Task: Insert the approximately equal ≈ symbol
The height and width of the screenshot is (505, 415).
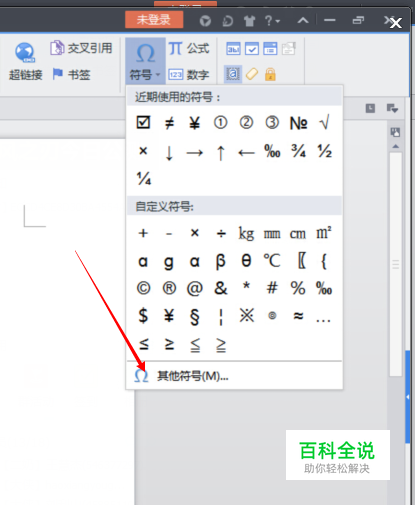Action: coord(298,315)
